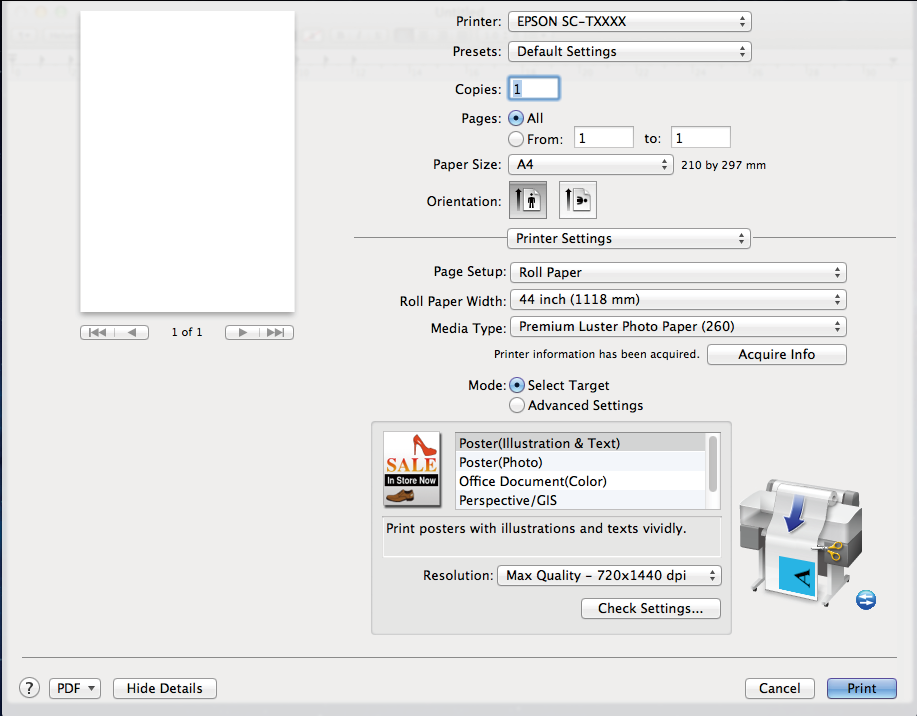Choose Select Target mode

pos(517,385)
